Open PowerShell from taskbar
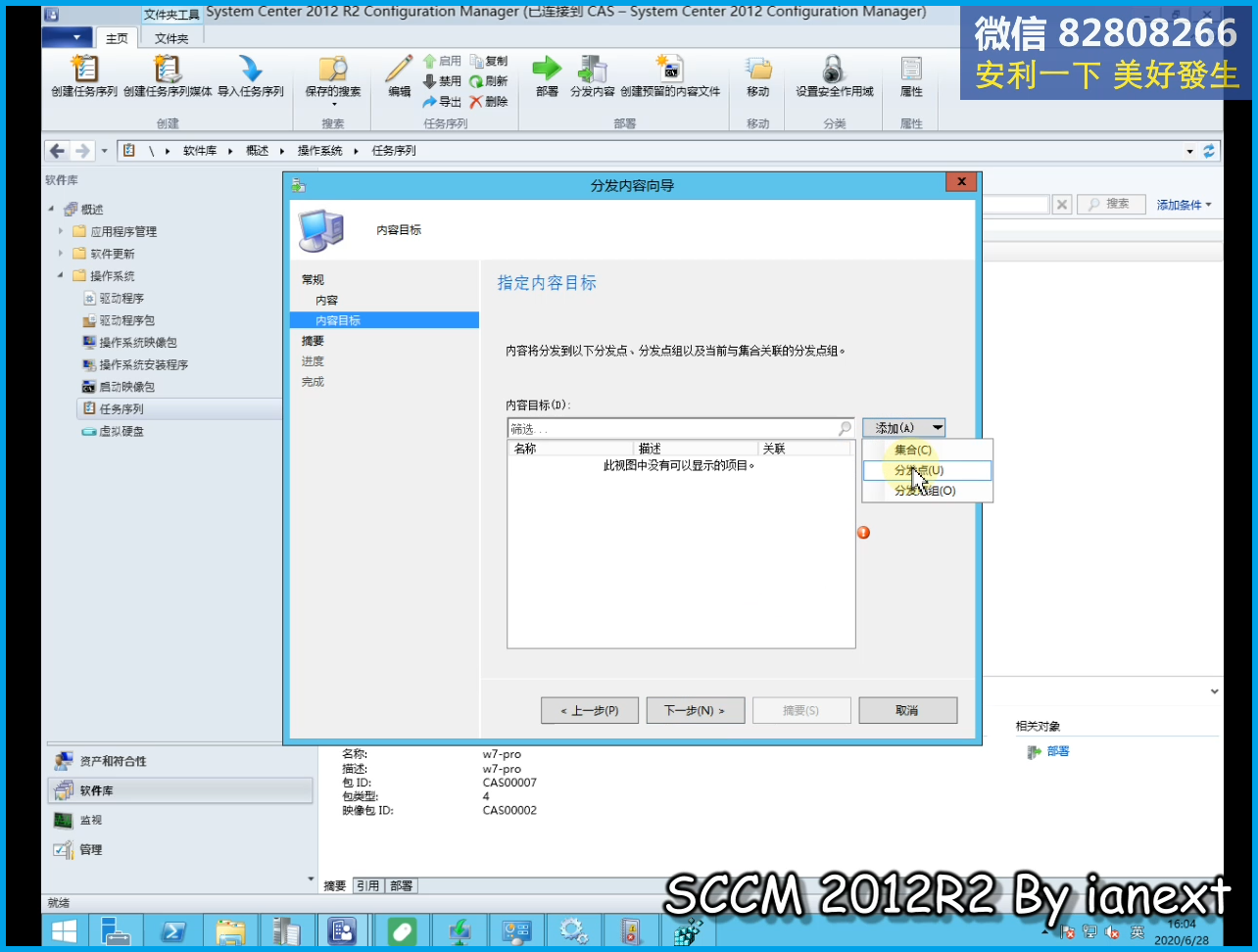This screenshot has height=952, width=1258. point(173,930)
